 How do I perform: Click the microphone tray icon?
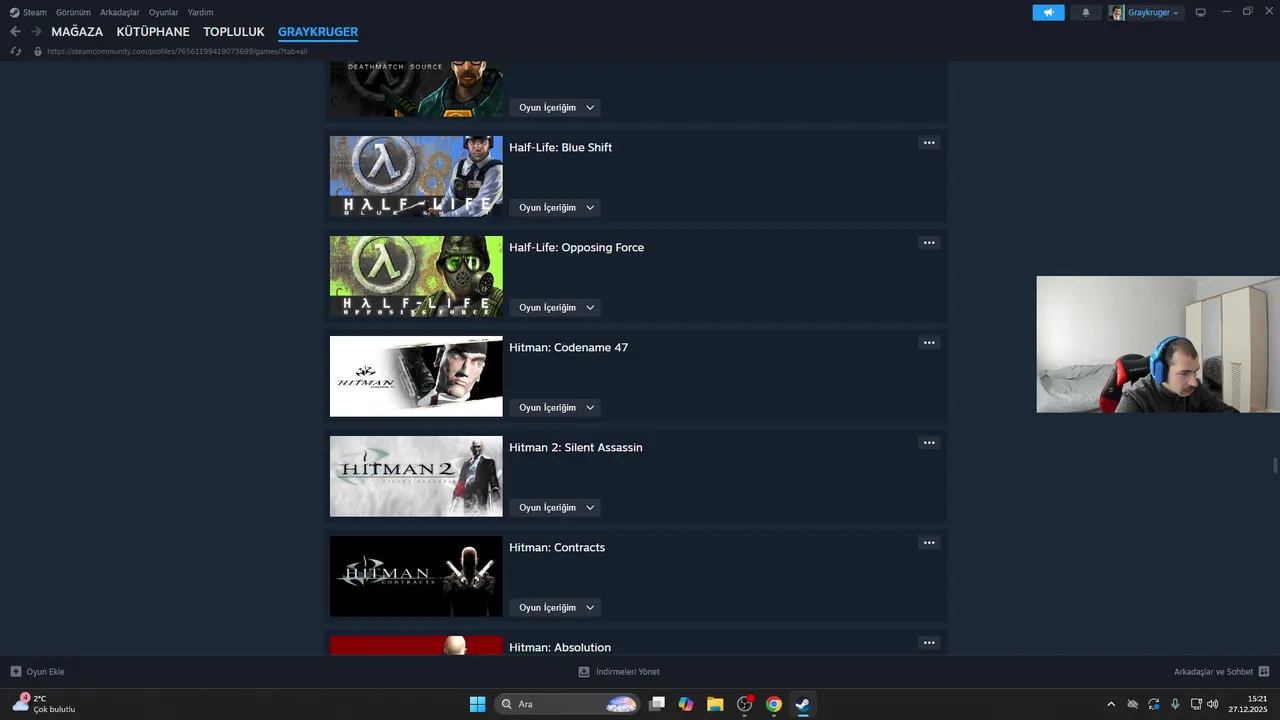(1175, 704)
